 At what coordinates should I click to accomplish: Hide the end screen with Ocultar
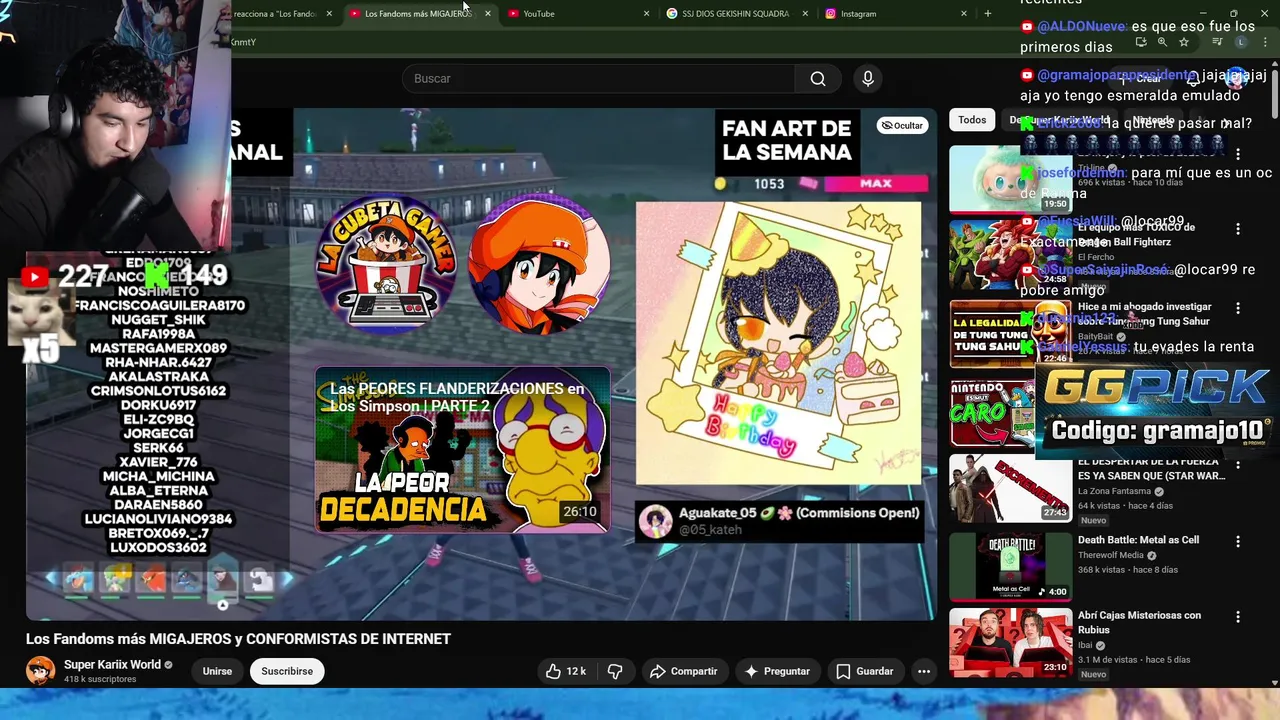(x=902, y=125)
